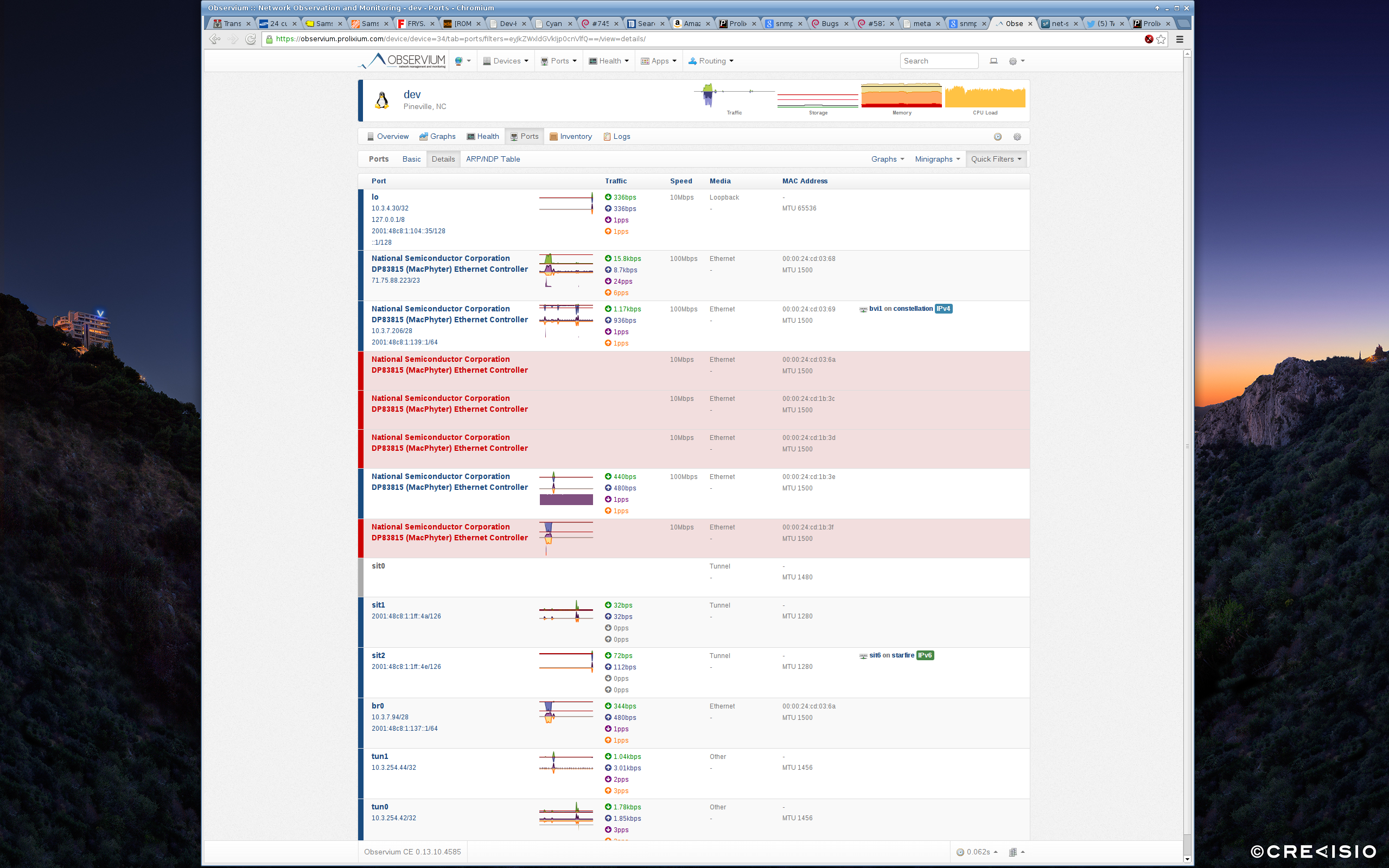
Task: Open the Storage mini graph
Action: coord(818,99)
